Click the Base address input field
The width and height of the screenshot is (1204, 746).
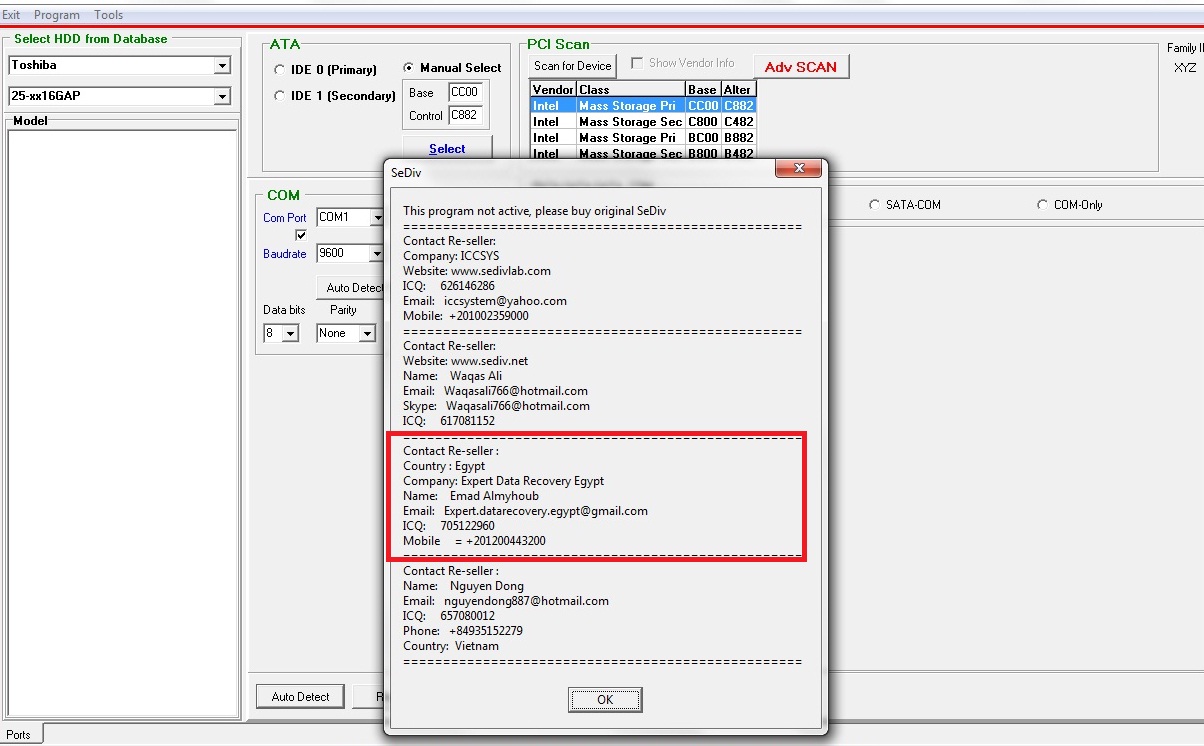tap(465, 92)
